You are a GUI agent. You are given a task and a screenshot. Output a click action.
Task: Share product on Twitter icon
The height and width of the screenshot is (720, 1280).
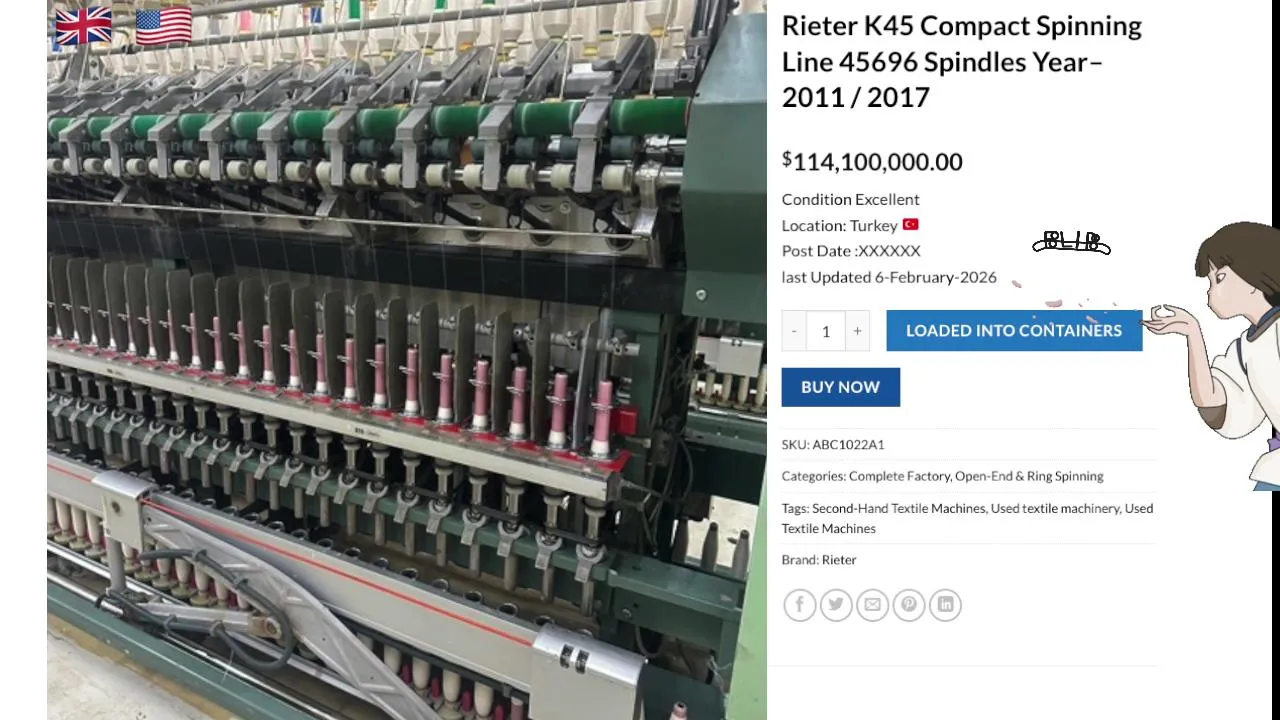click(836, 604)
